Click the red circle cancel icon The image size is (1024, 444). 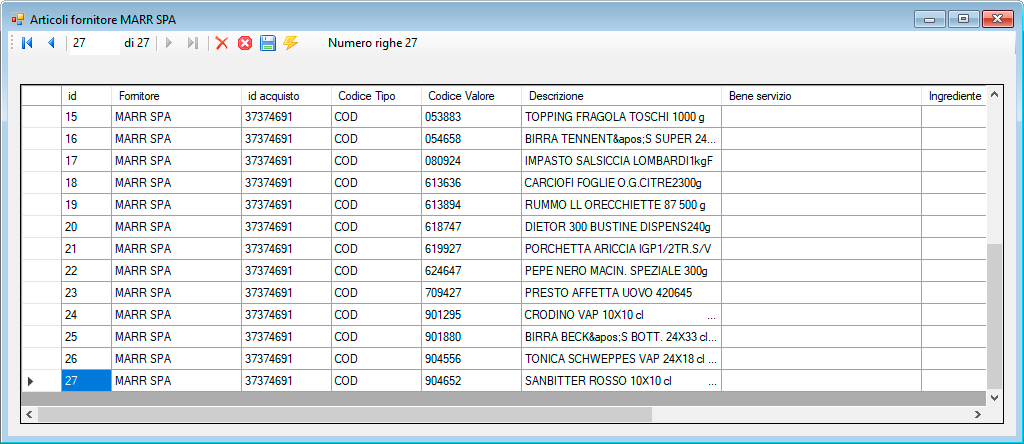pyautogui.click(x=245, y=43)
